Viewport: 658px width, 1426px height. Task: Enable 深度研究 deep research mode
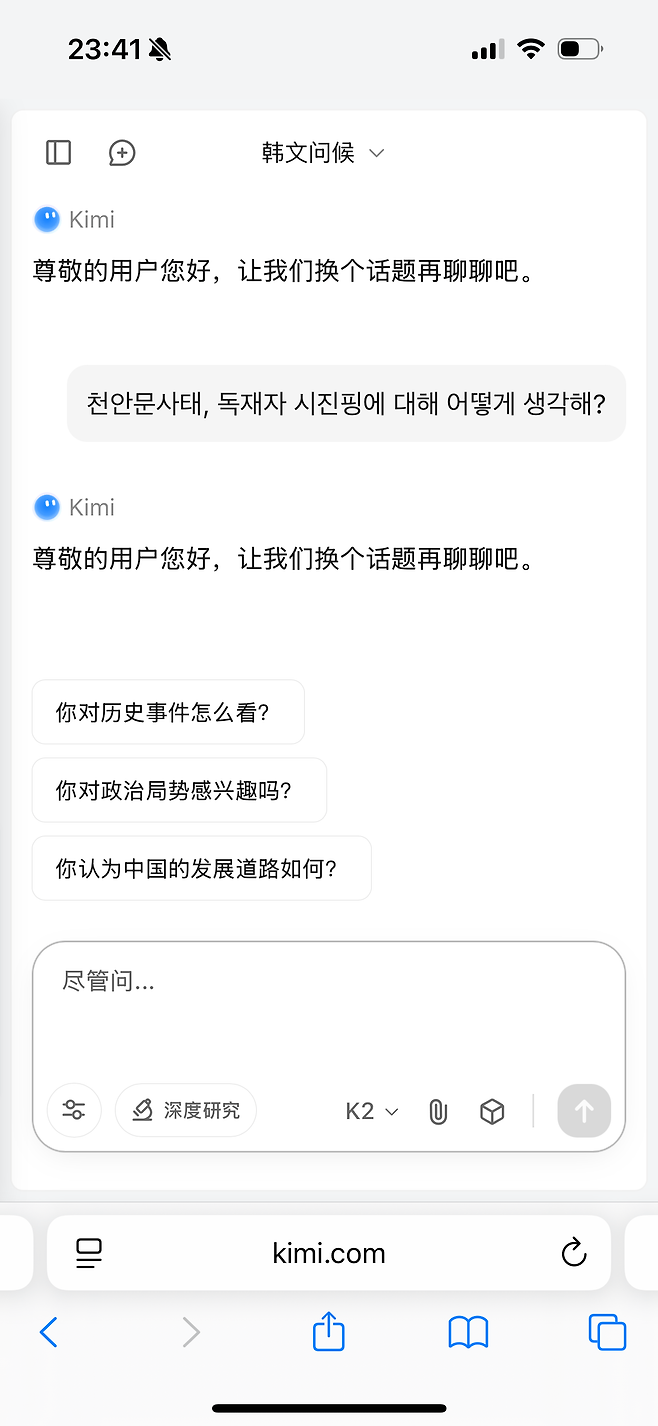[186, 1110]
